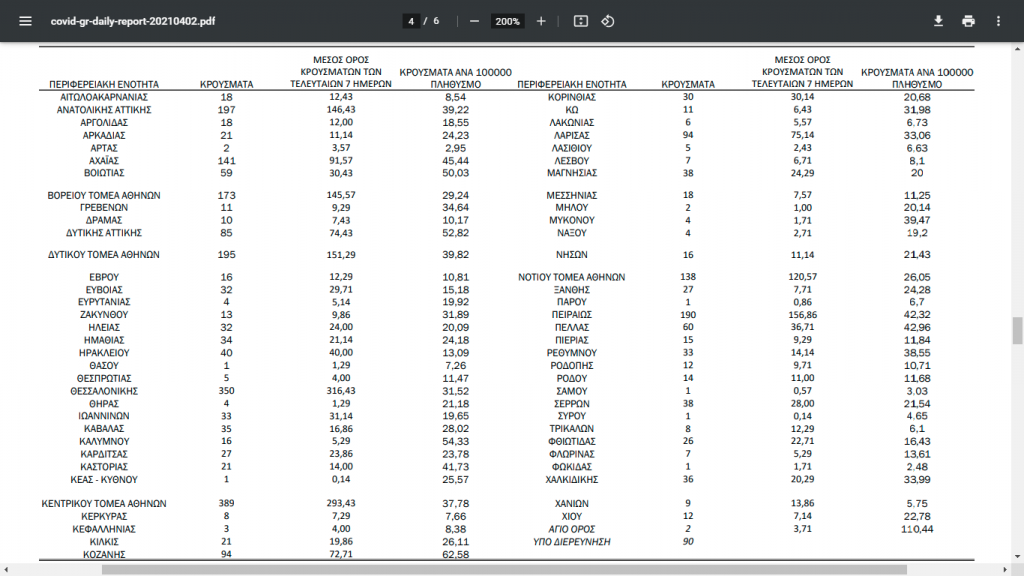Image resolution: width=1024 pixels, height=576 pixels.
Task: Select the row label ΡΕΘΥΜΝΟΥ
Action: click(x=571, y=353)
